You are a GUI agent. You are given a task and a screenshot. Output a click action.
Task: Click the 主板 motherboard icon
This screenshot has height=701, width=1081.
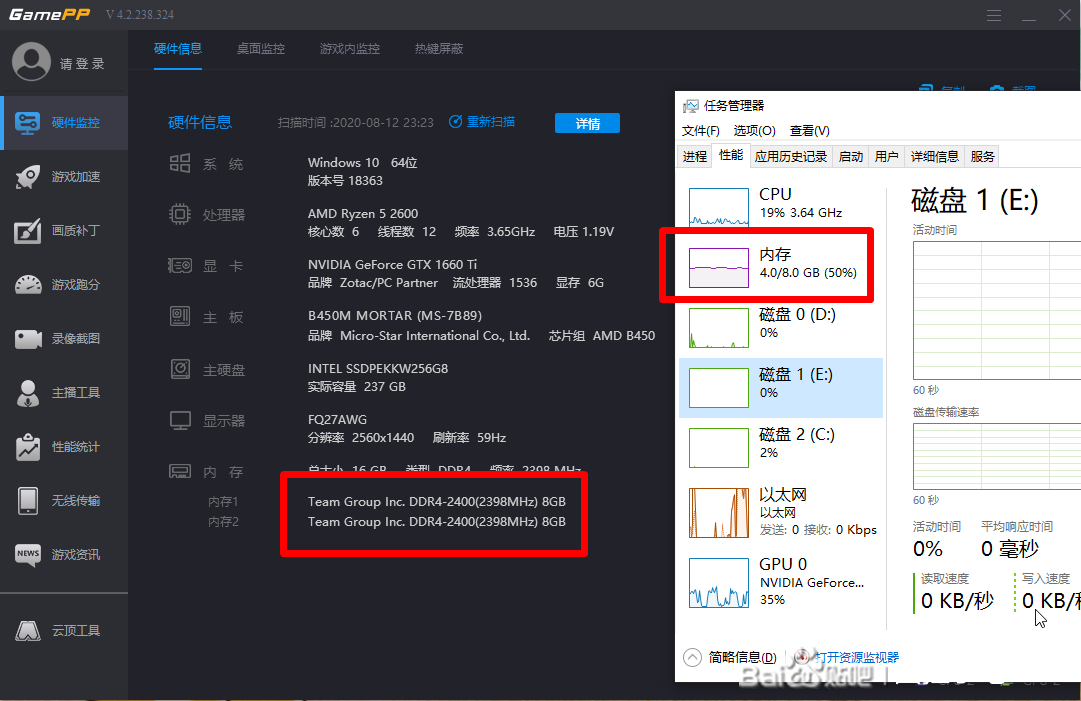click(x=180, y=316)
